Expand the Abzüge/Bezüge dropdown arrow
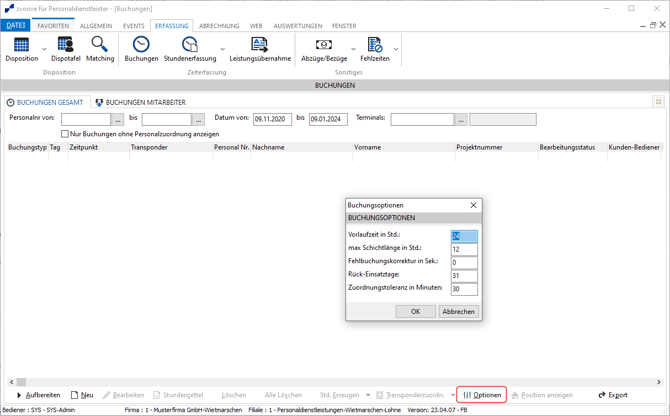 (x=353, y=49)
